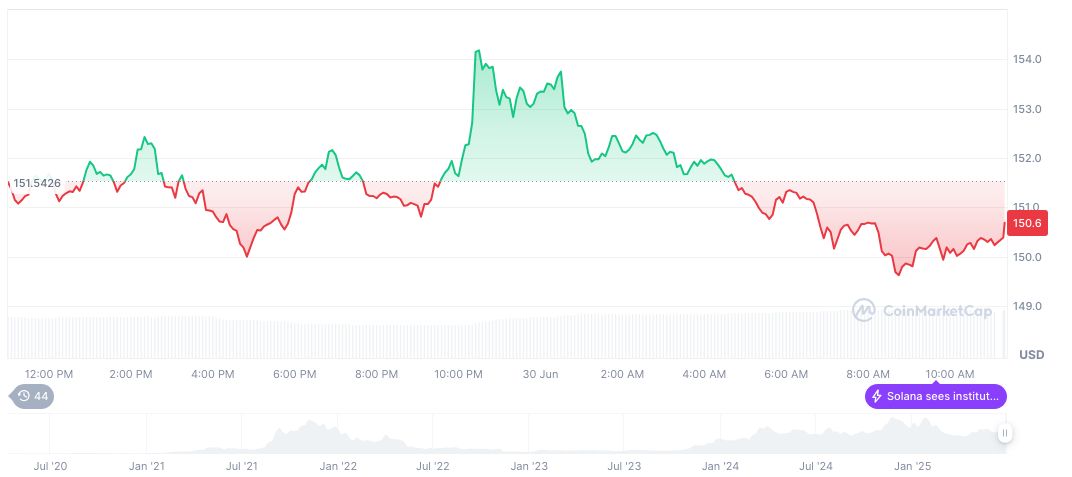Click the CoinMarketCap watermark text
Image resolution: width=1072 pixels, height=477 pixels.
click(937, 311)
